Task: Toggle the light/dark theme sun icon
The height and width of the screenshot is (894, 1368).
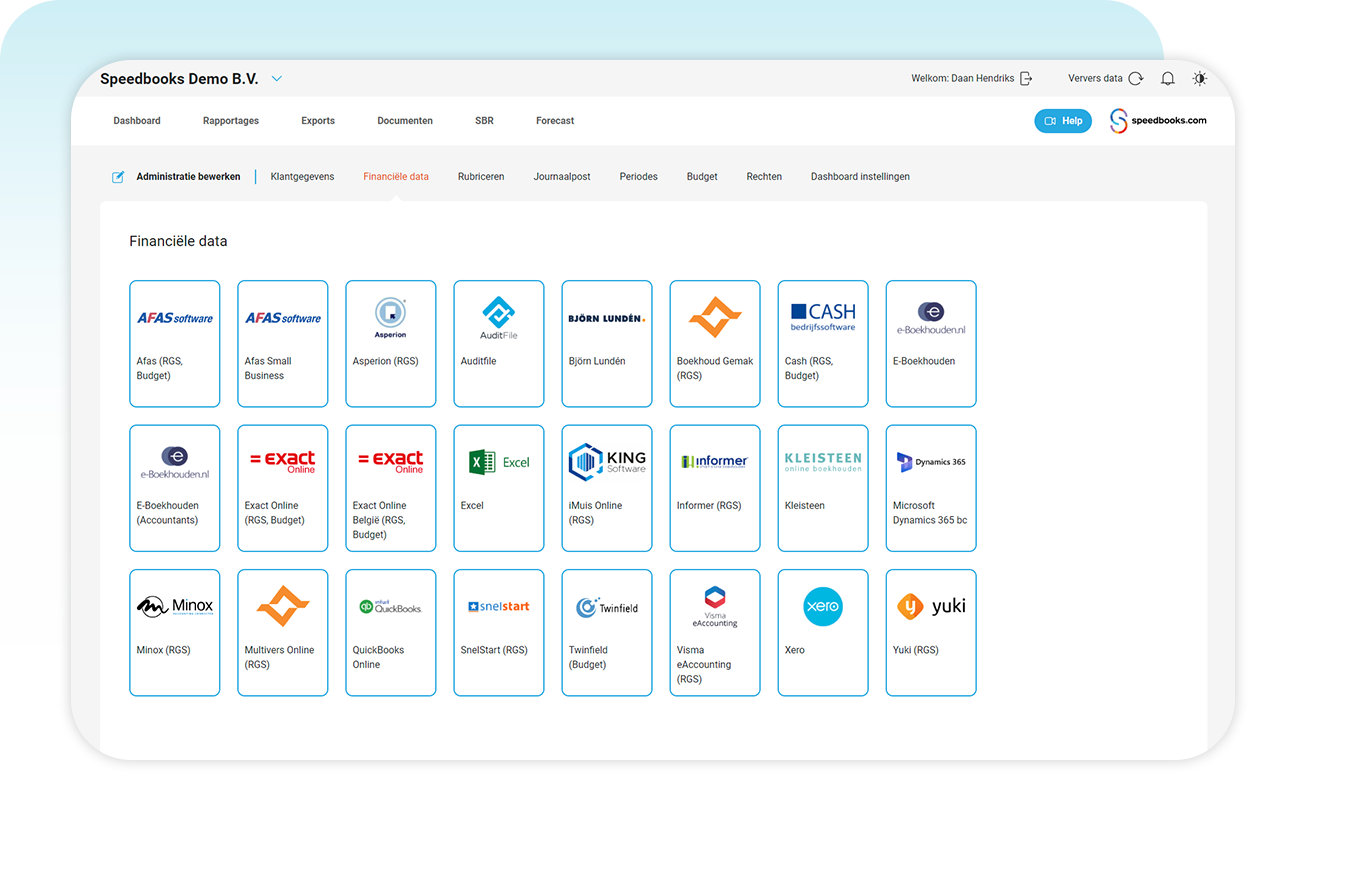Action: point(1200,78)
